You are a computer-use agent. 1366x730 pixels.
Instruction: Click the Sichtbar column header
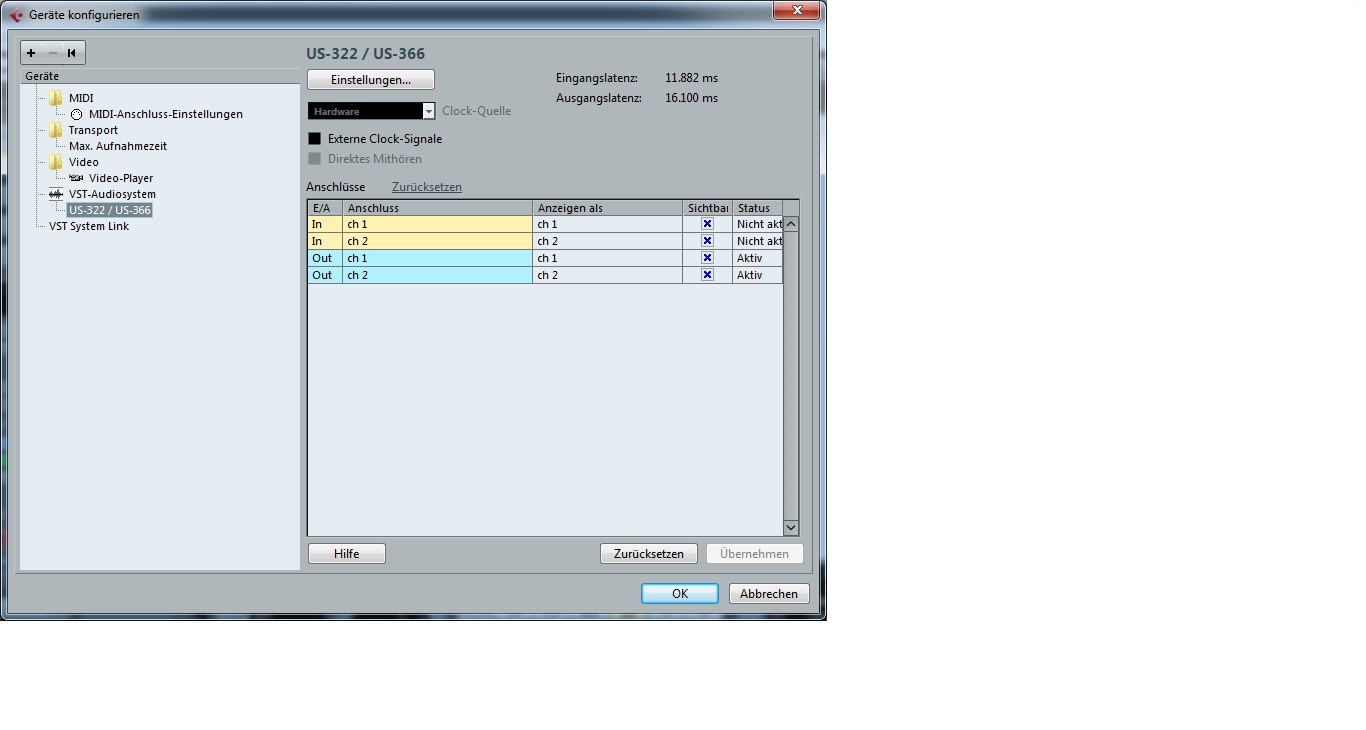[x=708, y=208]
